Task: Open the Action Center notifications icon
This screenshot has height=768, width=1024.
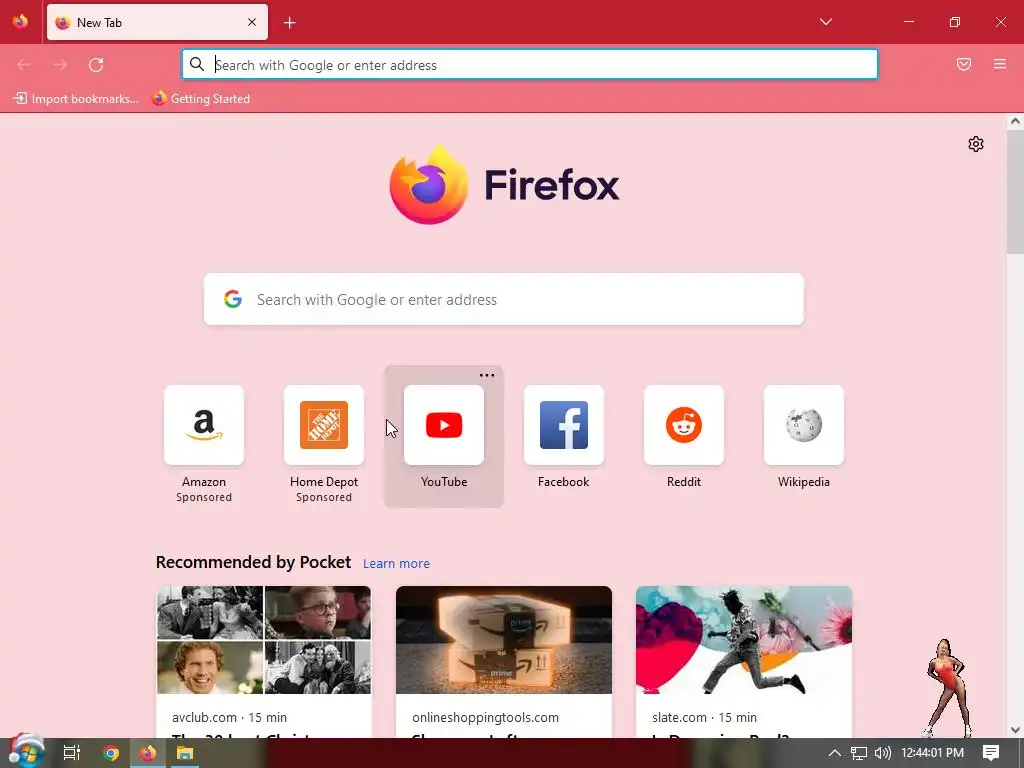Action: click(991, 753)
